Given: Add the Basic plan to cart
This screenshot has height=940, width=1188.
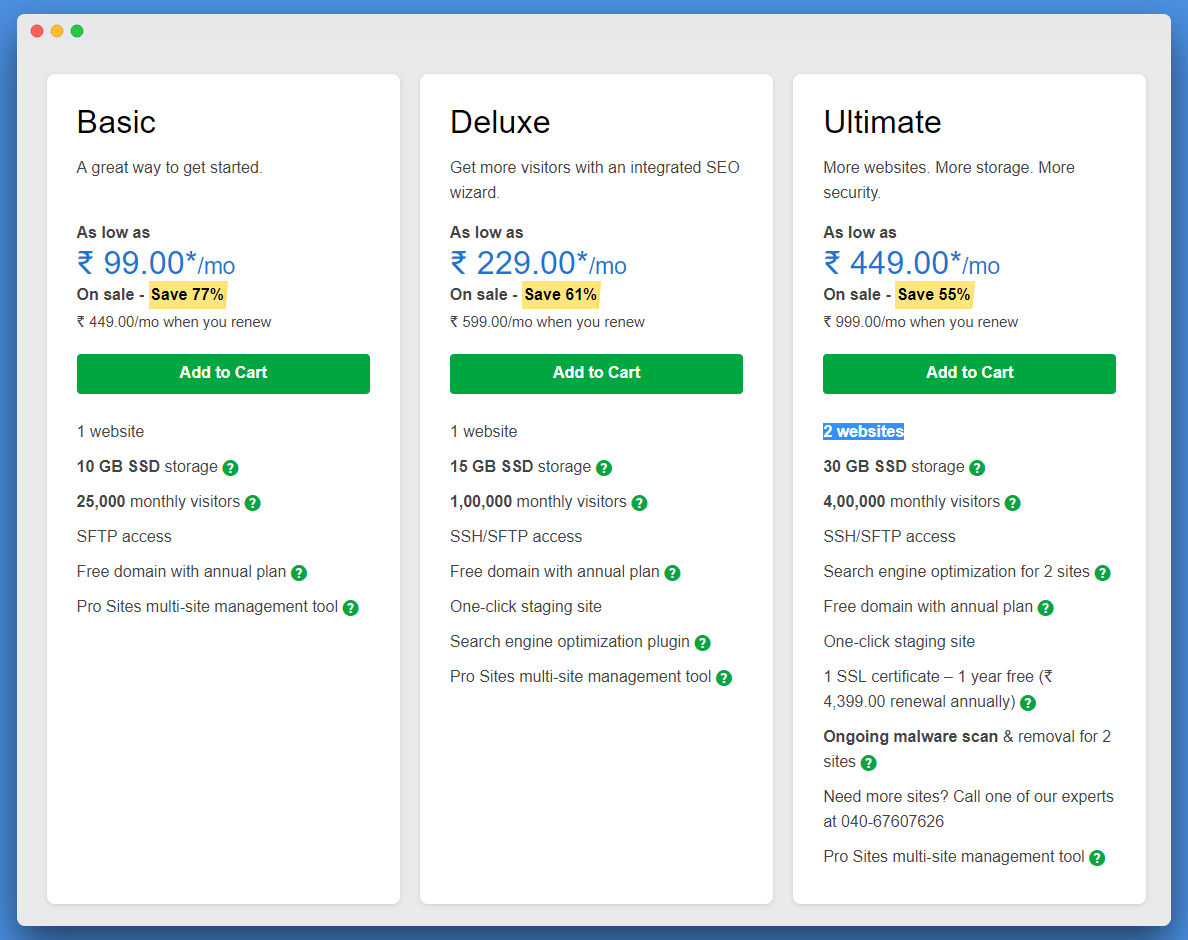Looking at the screenshot, I should [223, 373].
